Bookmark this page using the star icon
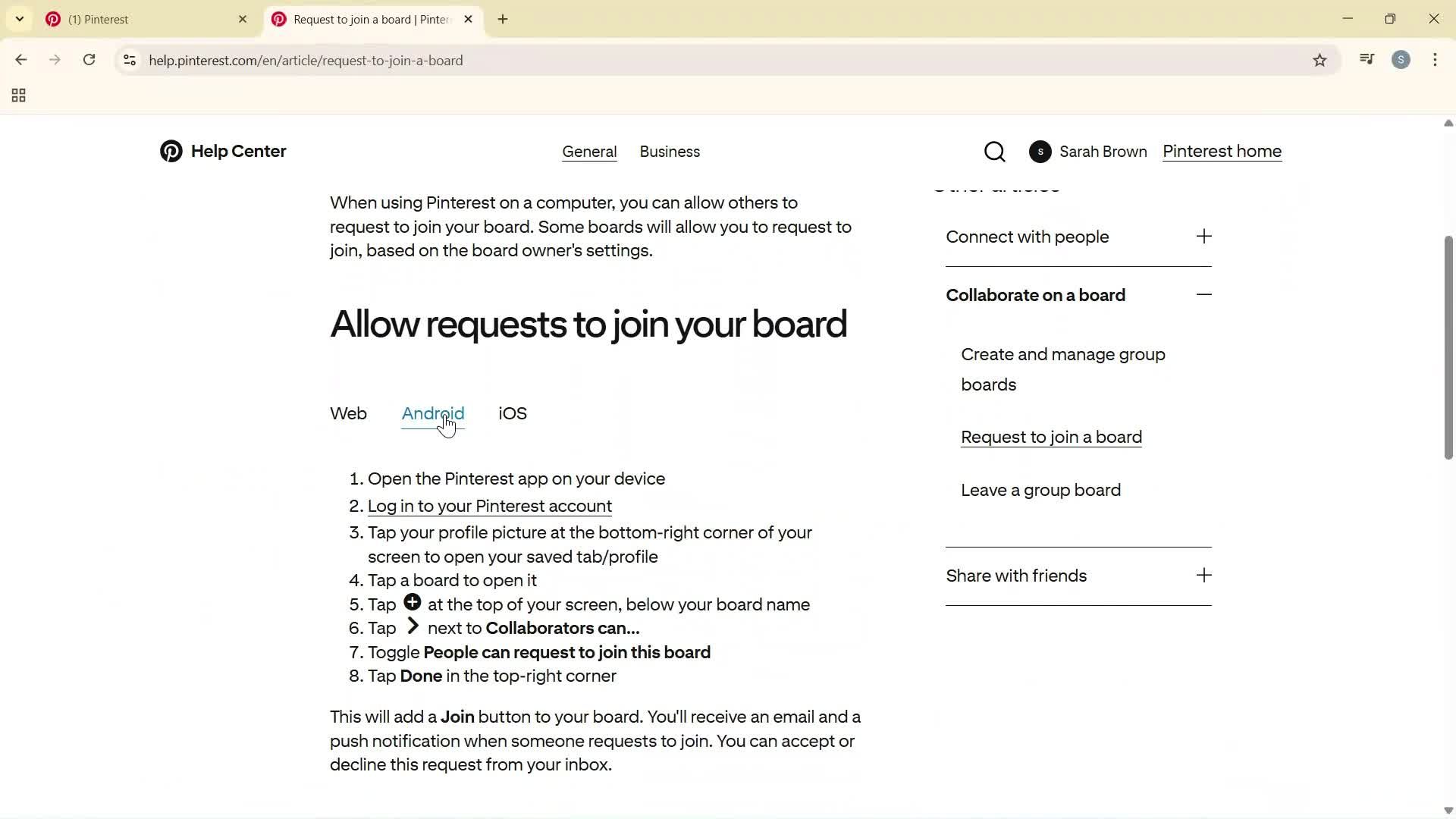 pyautogui.click(x=1319, y=60)
